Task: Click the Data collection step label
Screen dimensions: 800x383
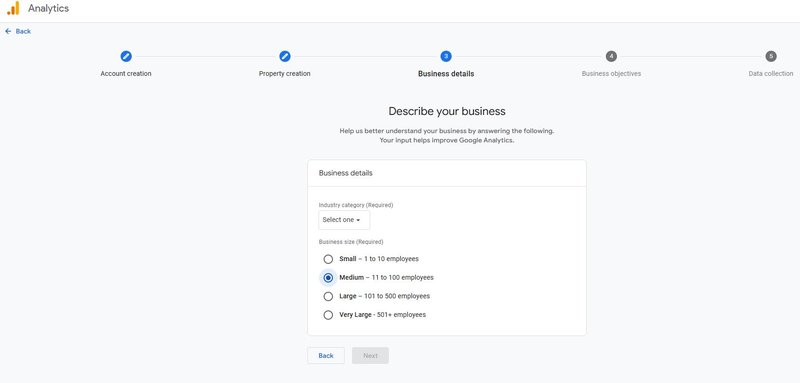Action: click(x=771, y=73)
